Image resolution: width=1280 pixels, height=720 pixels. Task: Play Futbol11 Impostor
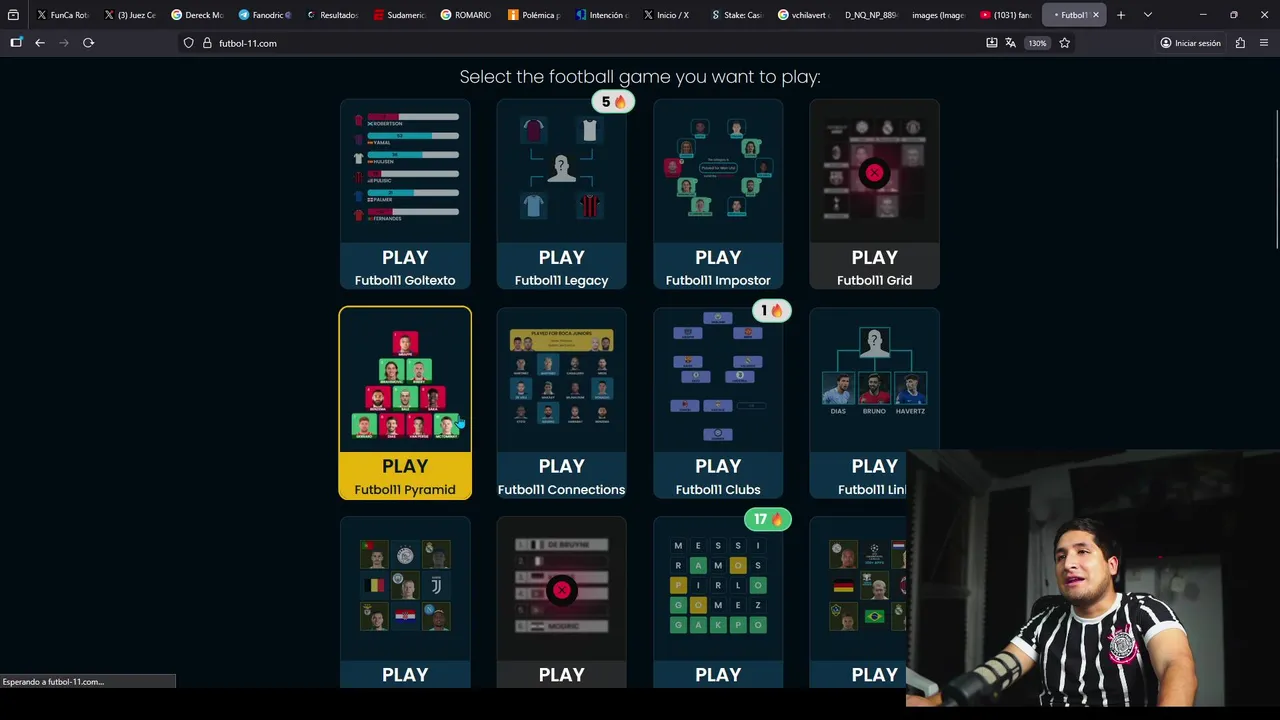coord(718,267)
